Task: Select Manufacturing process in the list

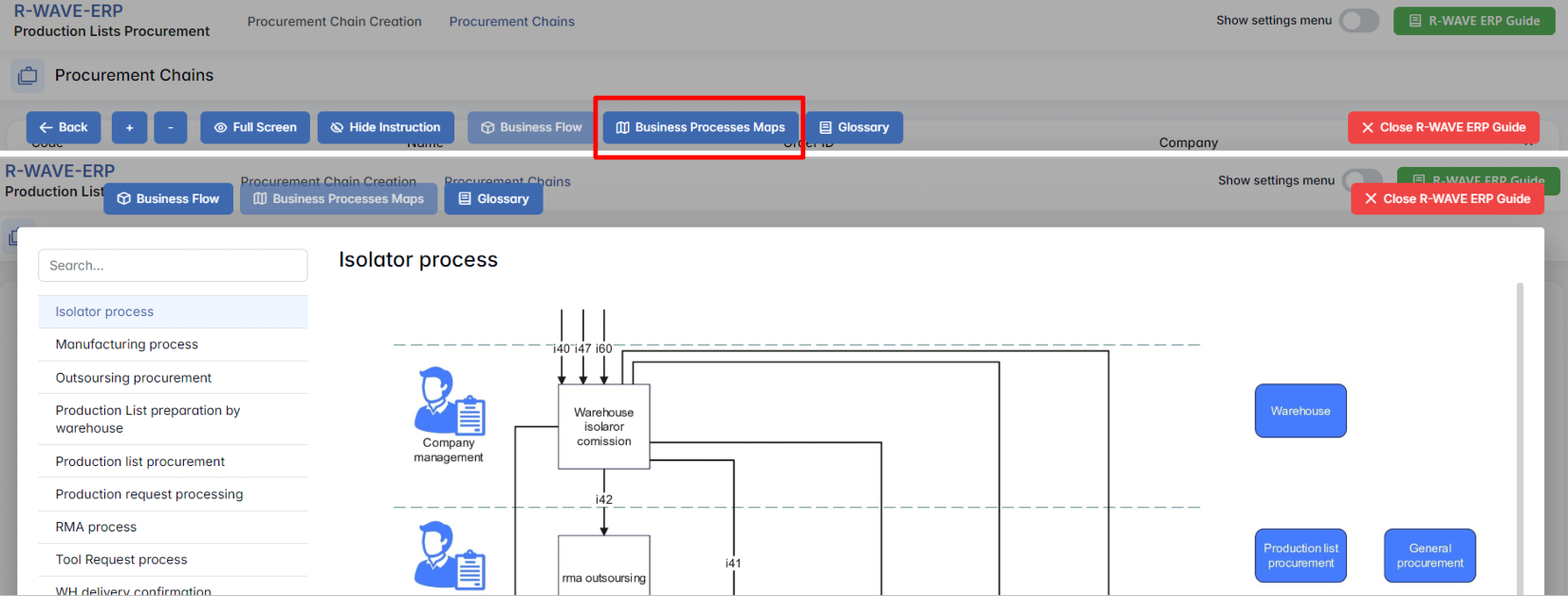Action: click(127, 345)
